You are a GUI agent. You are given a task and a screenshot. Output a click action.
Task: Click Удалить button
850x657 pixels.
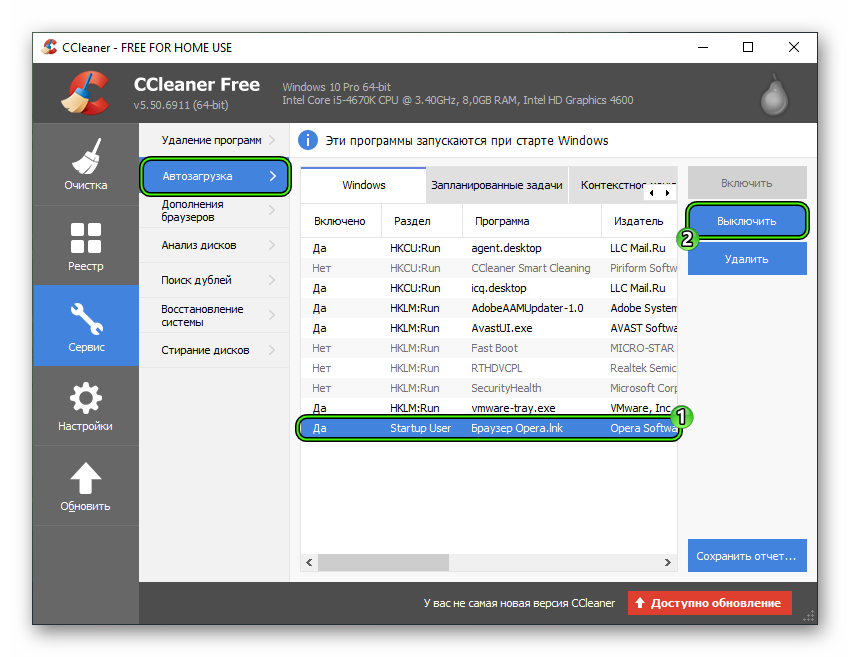746,259
